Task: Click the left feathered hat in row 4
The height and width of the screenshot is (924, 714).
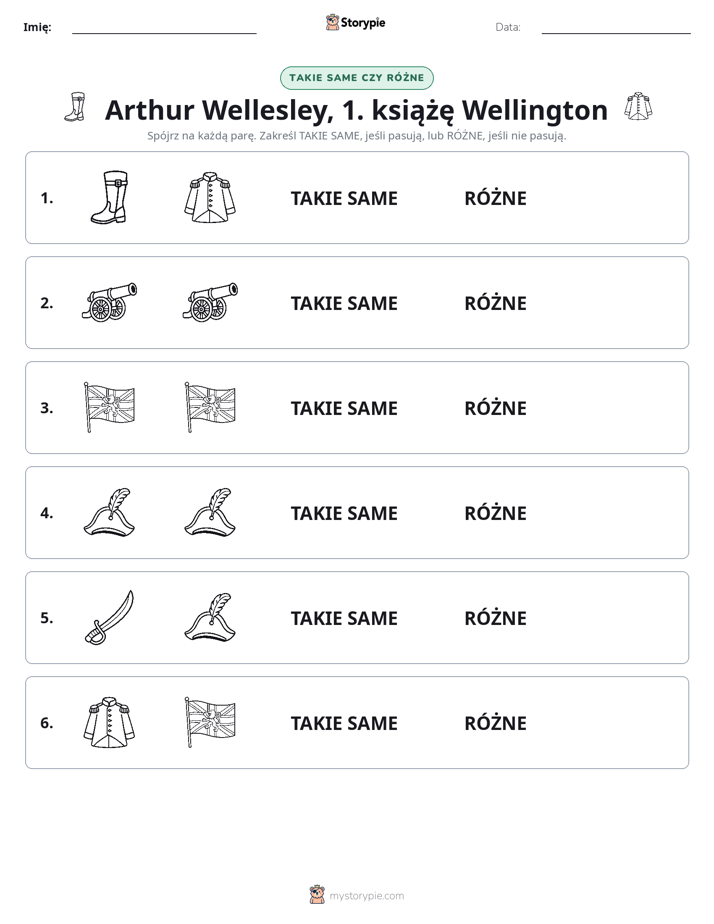Action: pyautogui.click(x=109, y=512)
